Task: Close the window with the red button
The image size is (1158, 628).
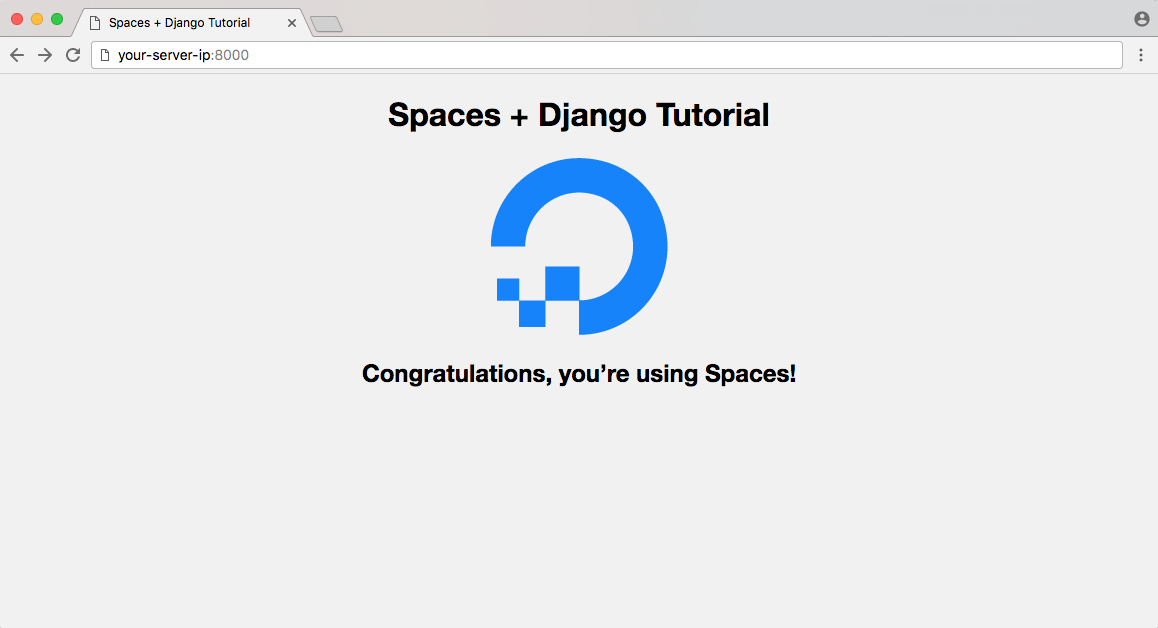Action: pyautogui.click(x=17, y=19)
